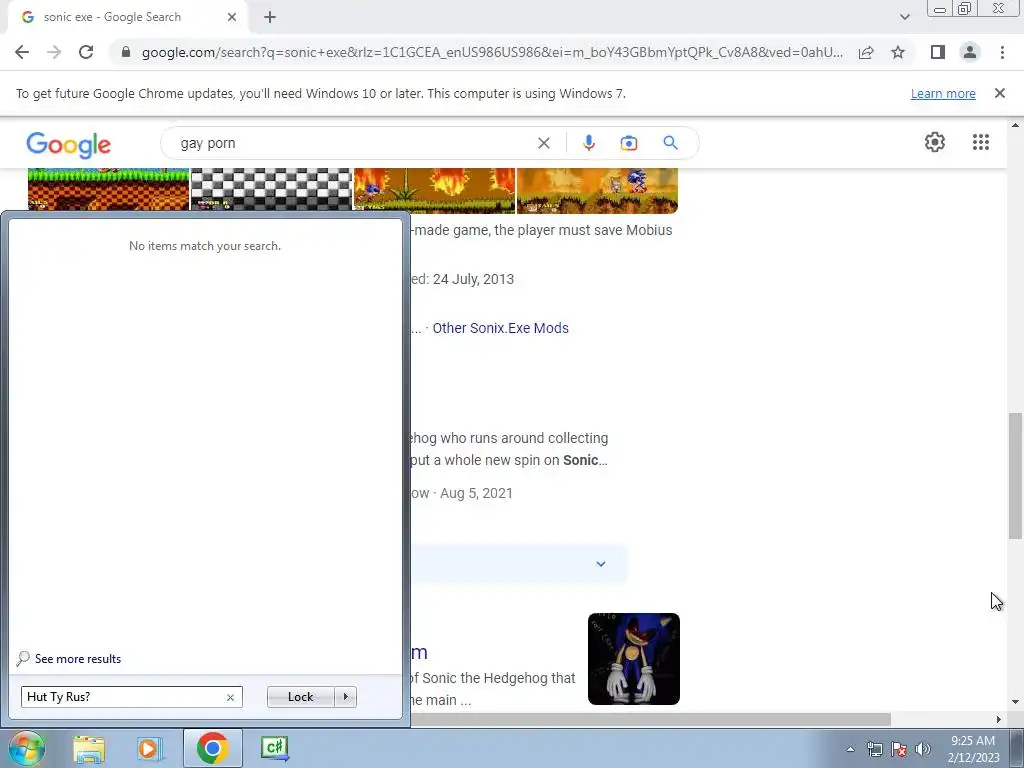
Task: Go to Google homepage via logo
Action: click(x=69, y=144)
